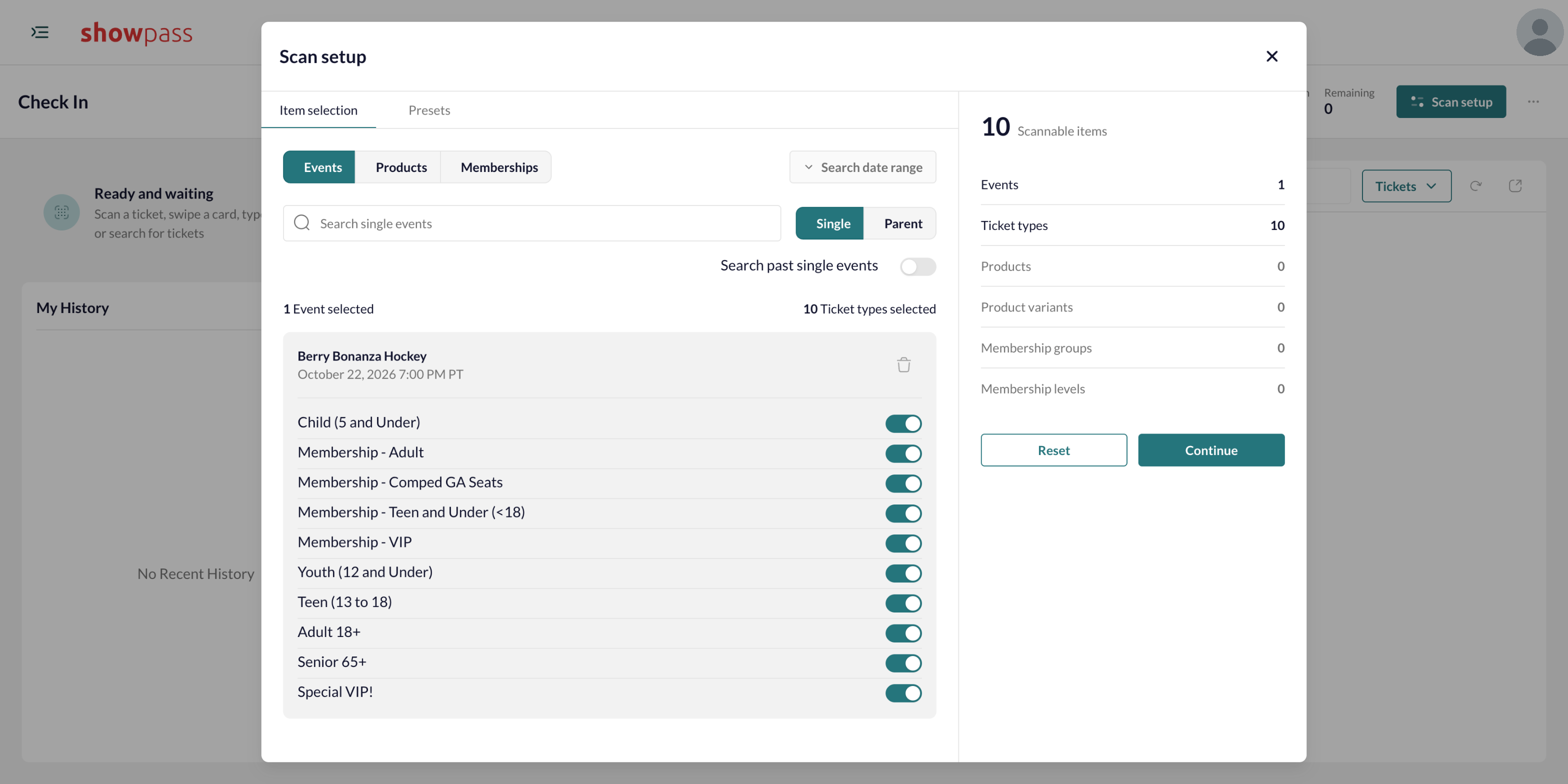Click the Continue button
Image resolution: width=1568 pixels, height=784 pixels.
(1211, 450)
